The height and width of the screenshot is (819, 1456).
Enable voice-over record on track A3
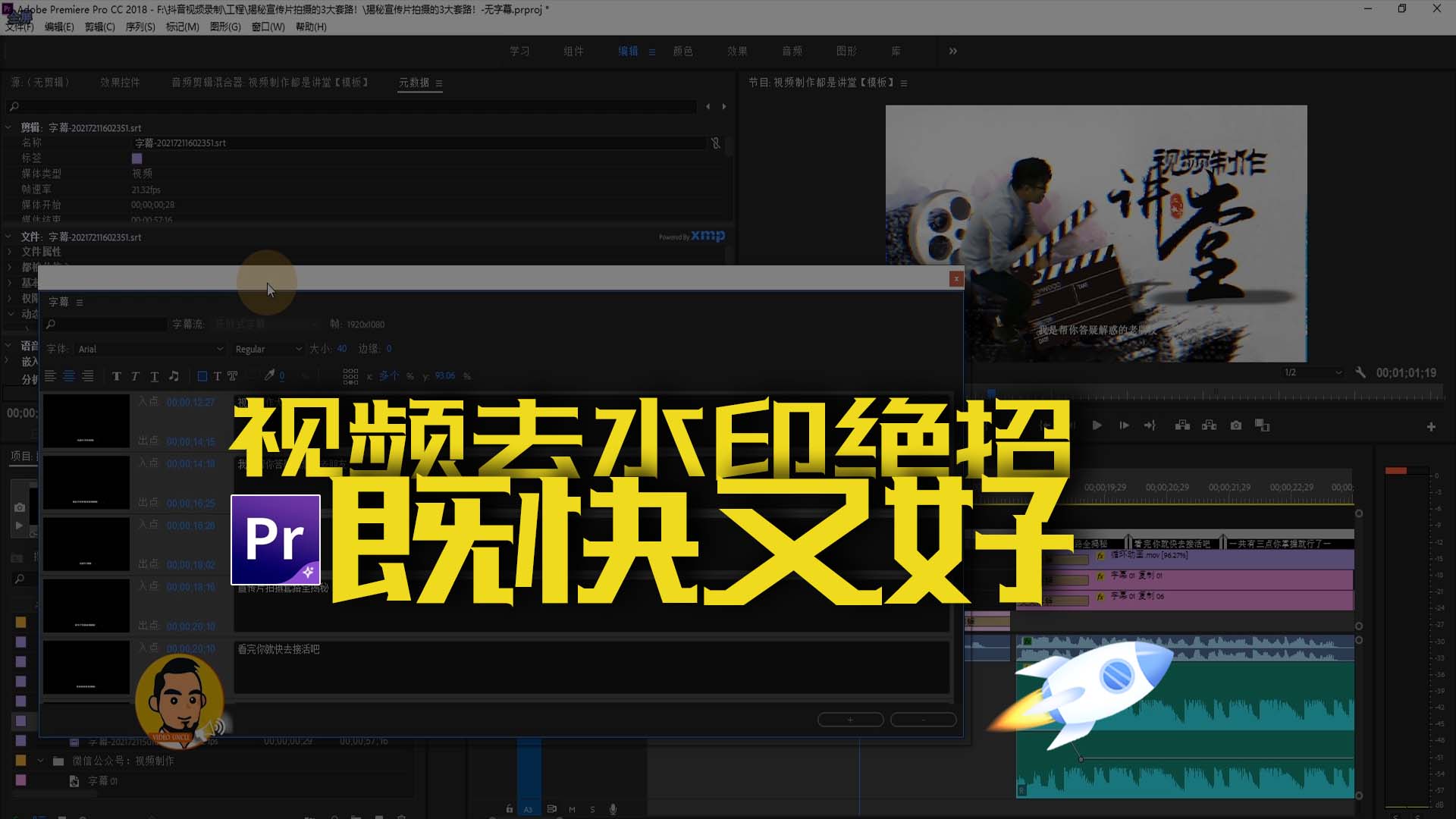pyautogui.click(x=613, y=809)
